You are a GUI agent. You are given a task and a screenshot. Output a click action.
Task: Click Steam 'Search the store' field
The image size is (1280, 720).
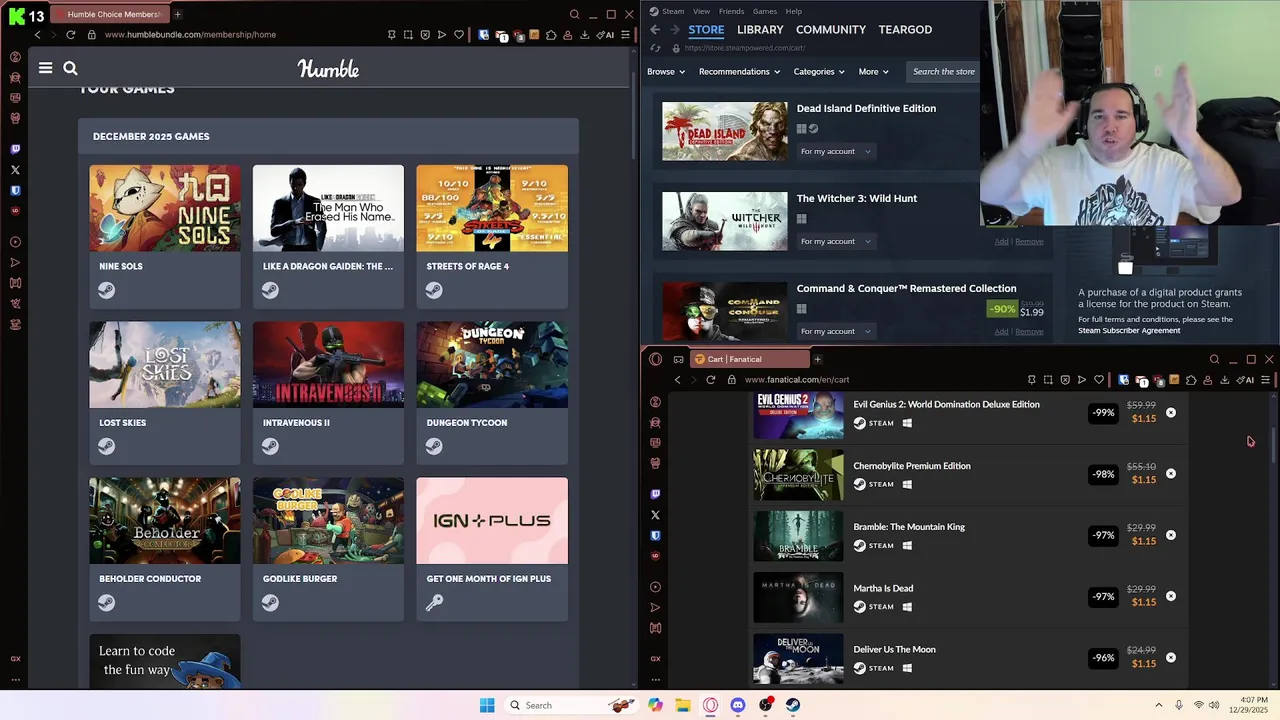[944, 72]
